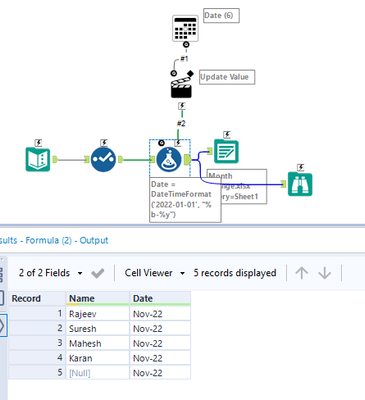Select the Output Data tool icon

point(226,152)
